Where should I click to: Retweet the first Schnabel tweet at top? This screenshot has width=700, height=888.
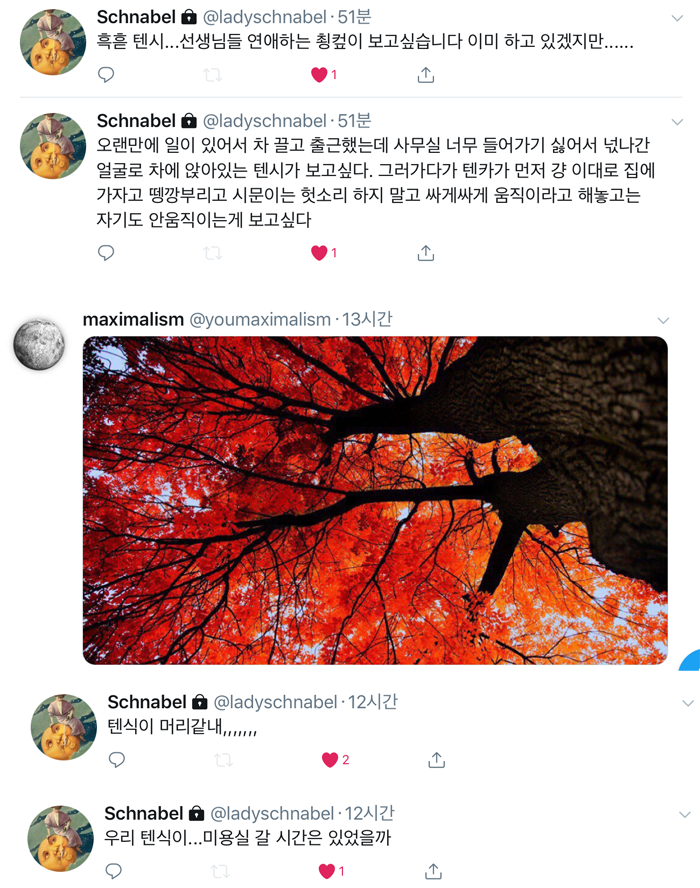click(212, 75)
